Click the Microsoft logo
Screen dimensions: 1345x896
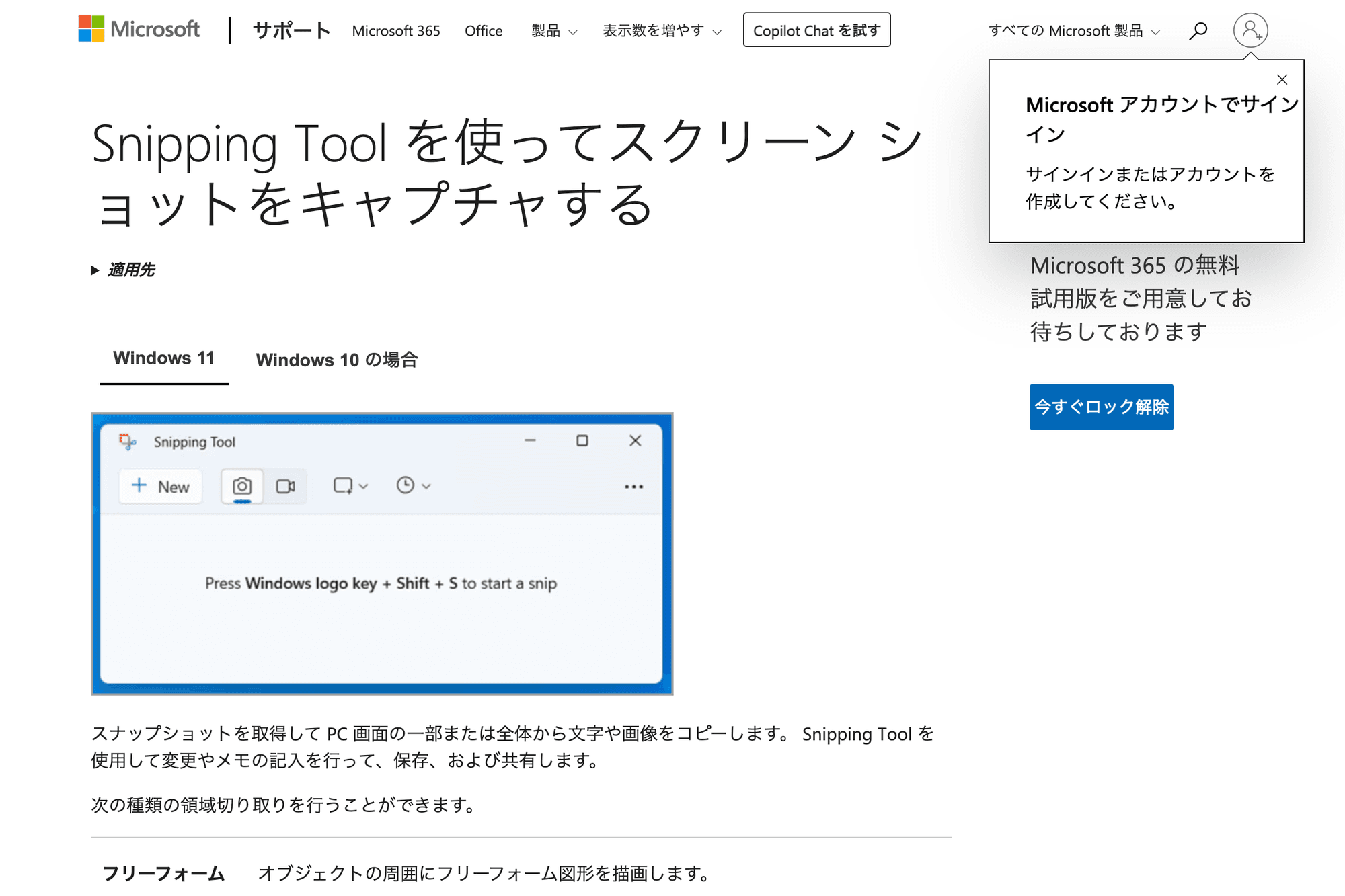click(x=139, y=30)
